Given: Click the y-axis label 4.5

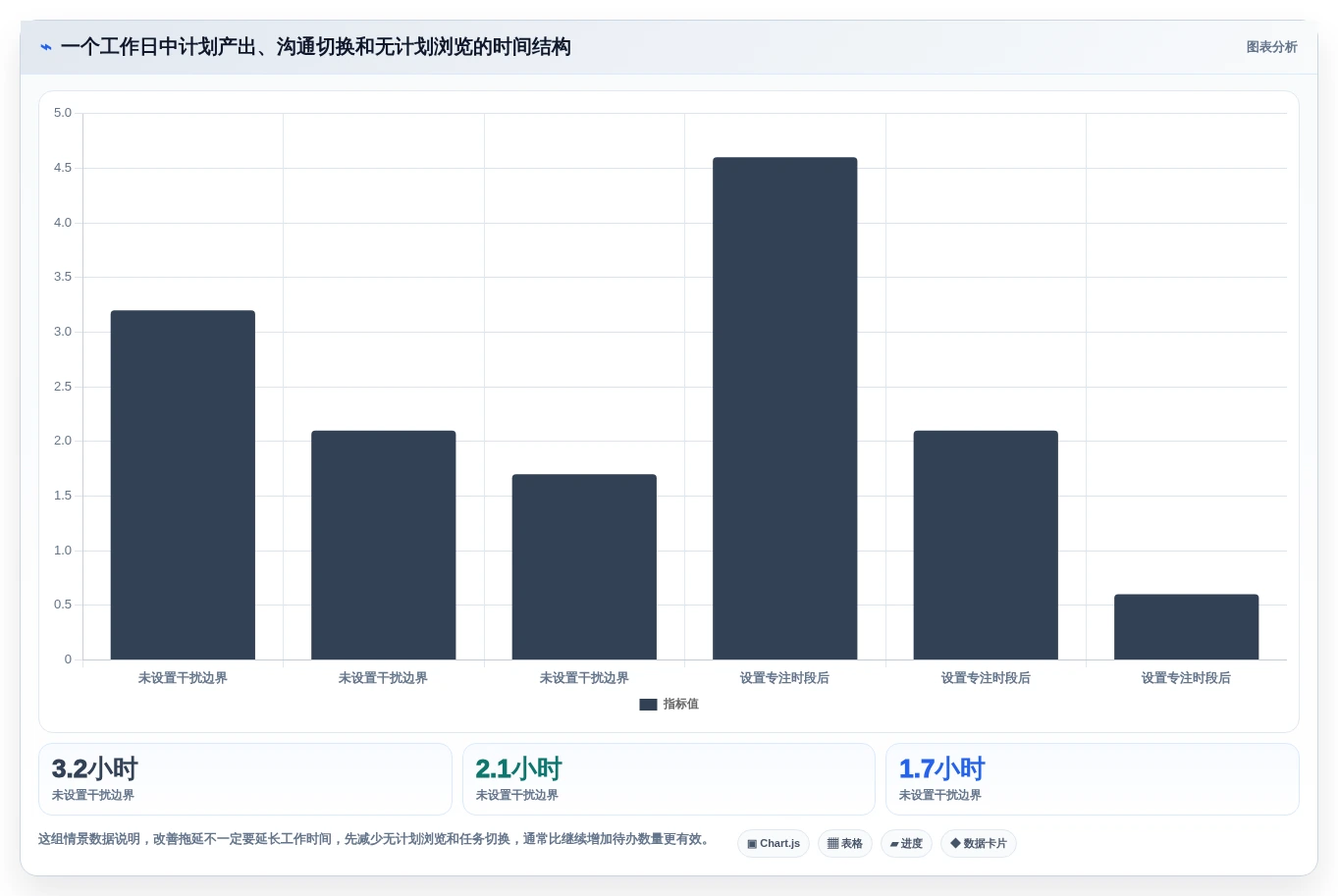Looking at the screenshot, I should coord(63,168).
